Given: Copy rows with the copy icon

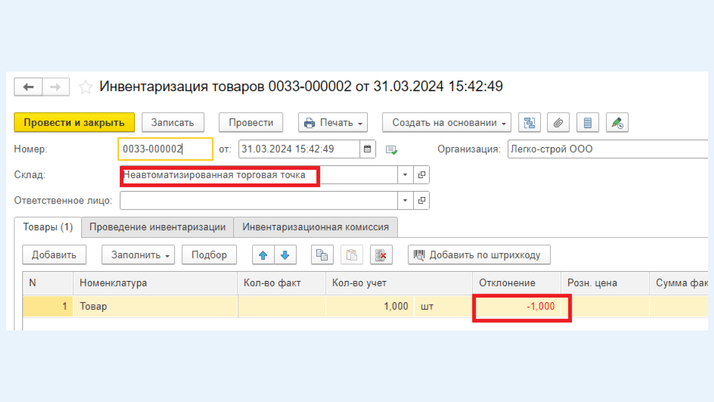Looking at the screenshot, I should coord(322,255).
